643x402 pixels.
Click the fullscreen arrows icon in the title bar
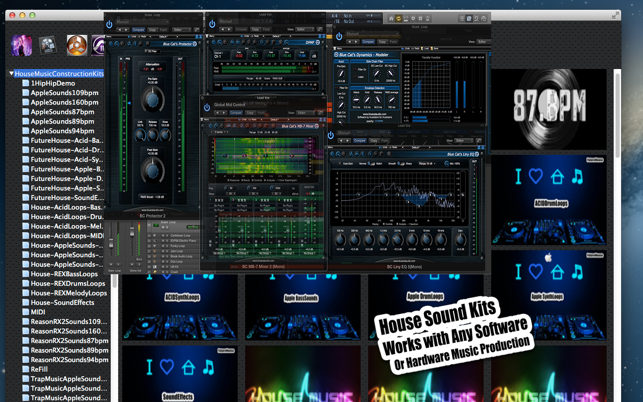click(615, 16)
